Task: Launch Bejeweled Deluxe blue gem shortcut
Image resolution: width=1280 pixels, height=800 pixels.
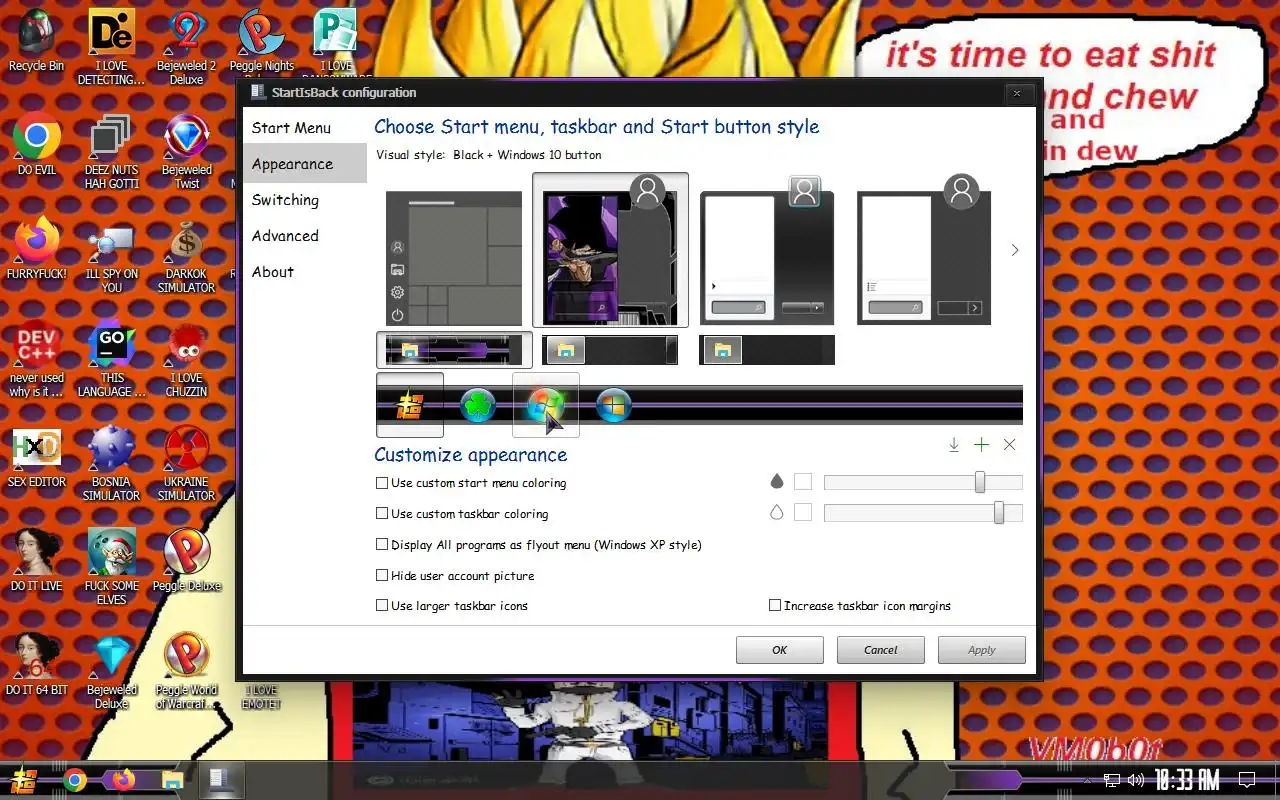Action: [x=111, y=672]
